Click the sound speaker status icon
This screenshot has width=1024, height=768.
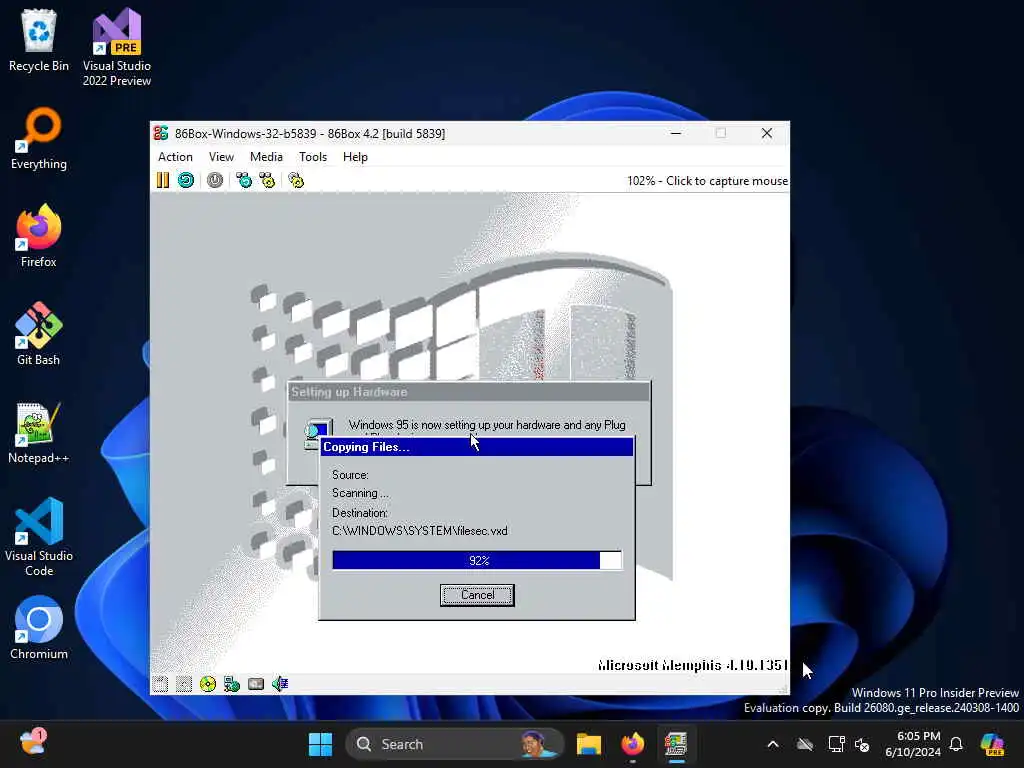click(280, 684)
